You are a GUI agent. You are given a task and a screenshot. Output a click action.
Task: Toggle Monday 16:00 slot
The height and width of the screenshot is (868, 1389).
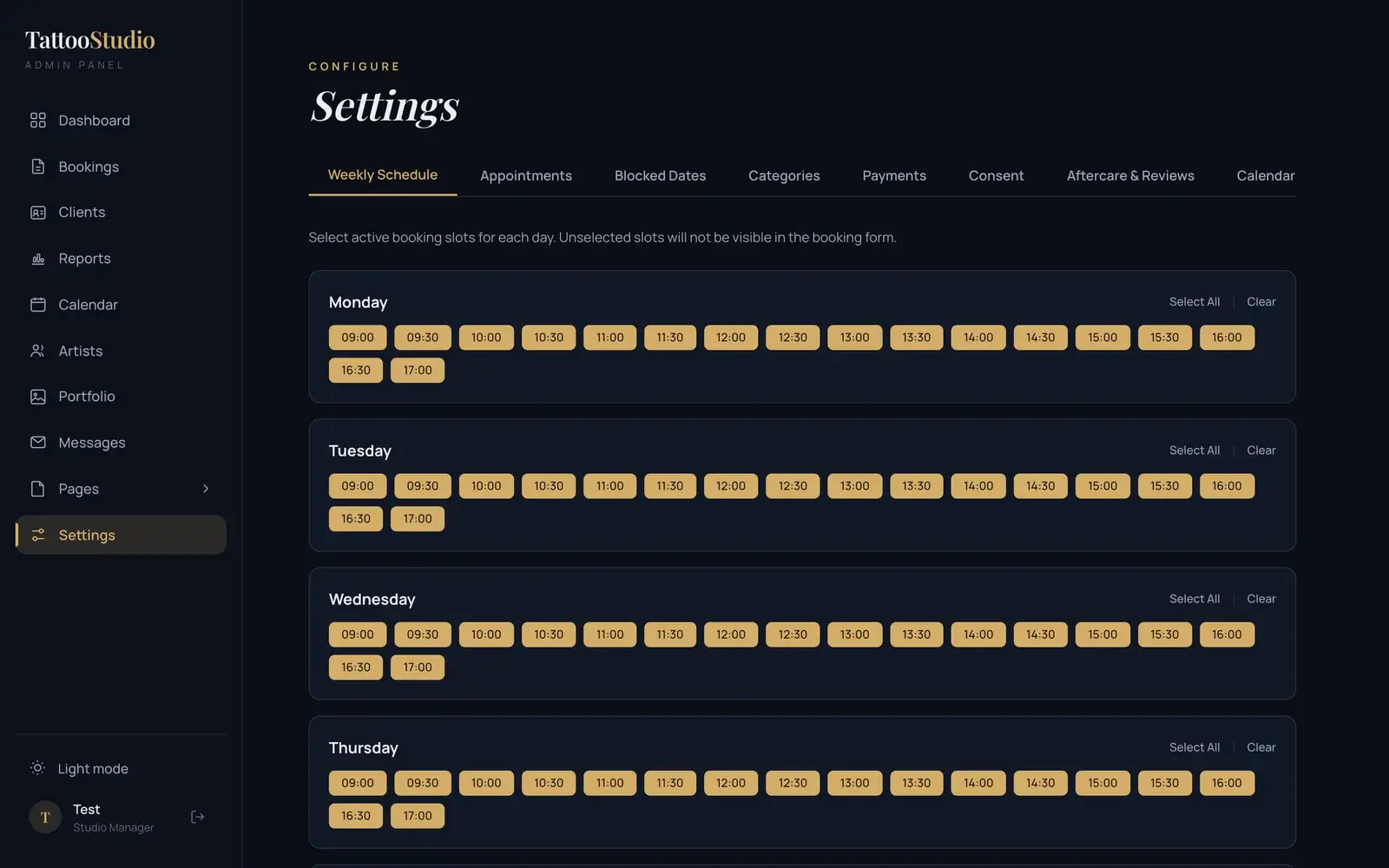click(1227, 338)
